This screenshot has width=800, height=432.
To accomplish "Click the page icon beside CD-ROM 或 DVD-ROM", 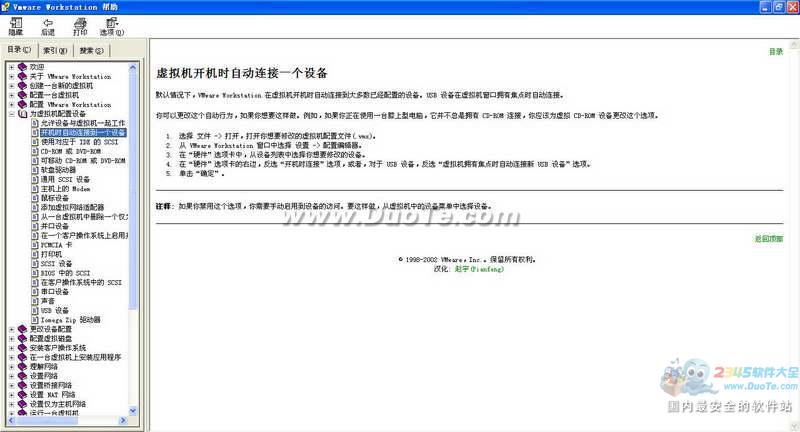I will tap(35, 151).
